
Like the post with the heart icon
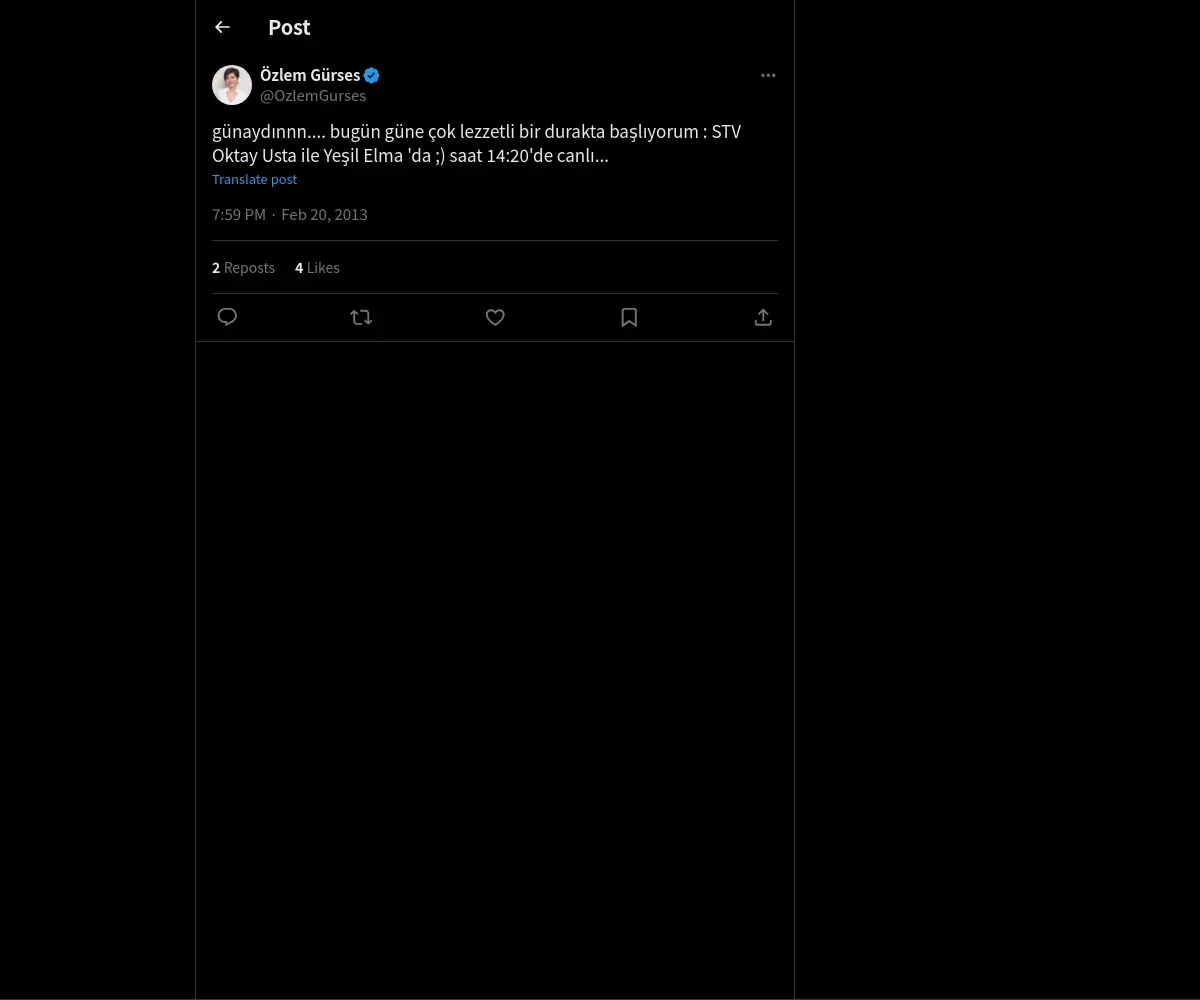tap(495, 317)
